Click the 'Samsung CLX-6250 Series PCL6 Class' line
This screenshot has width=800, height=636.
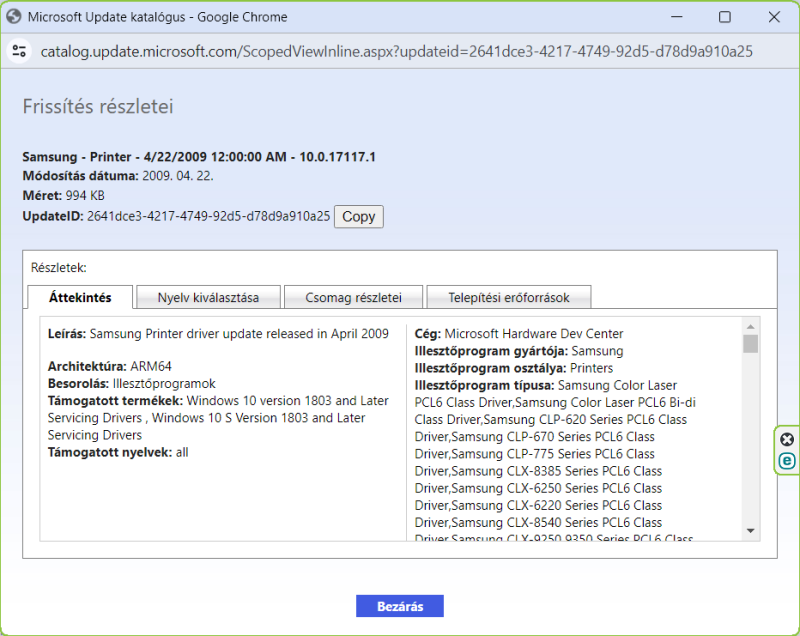coord(538,489)
